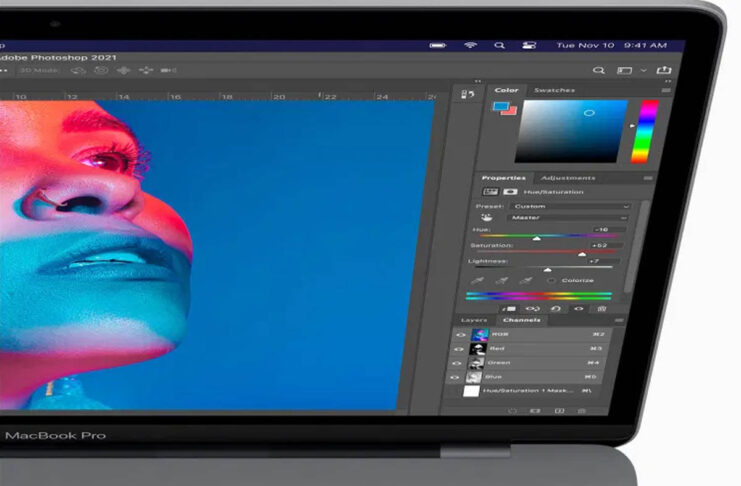The image size is (741, 486).
Task: Toggle visibility of the Red channel
Action: tap(458, 349)
